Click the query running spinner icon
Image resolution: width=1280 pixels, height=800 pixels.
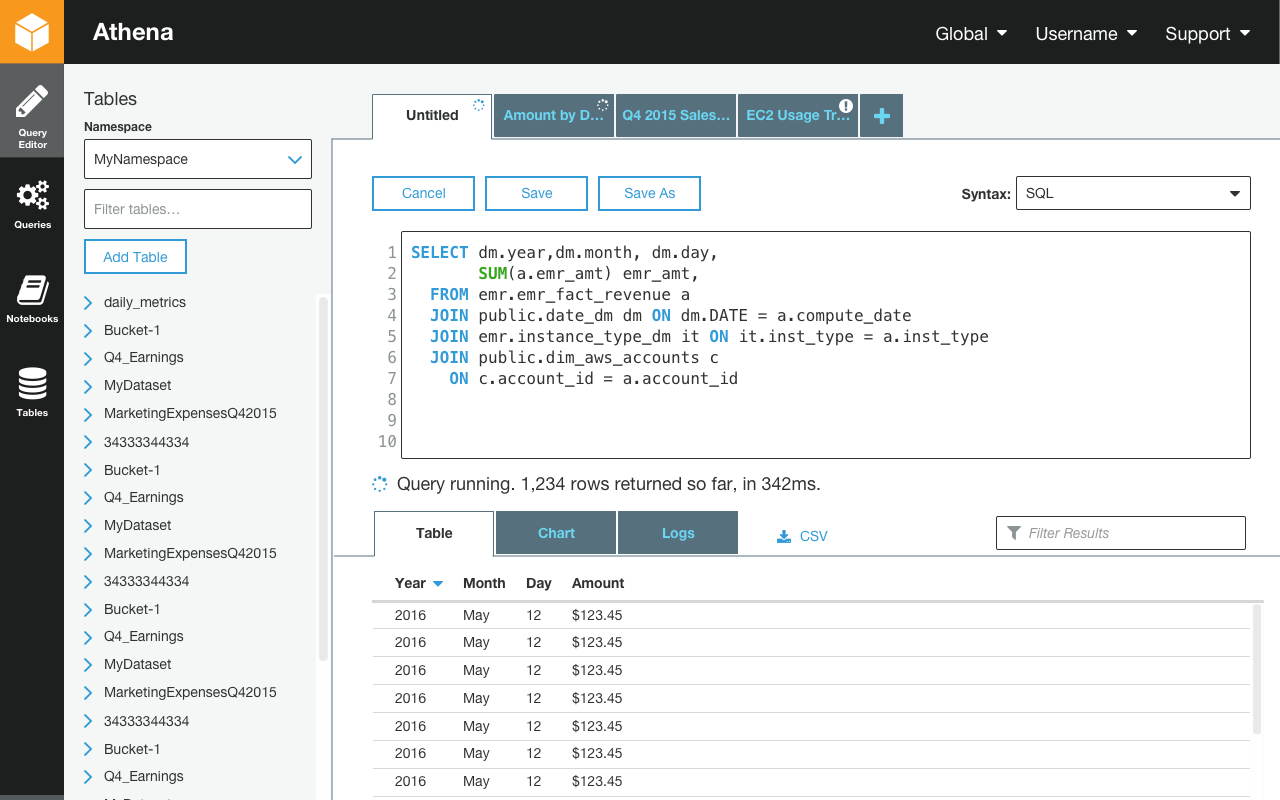380,484
